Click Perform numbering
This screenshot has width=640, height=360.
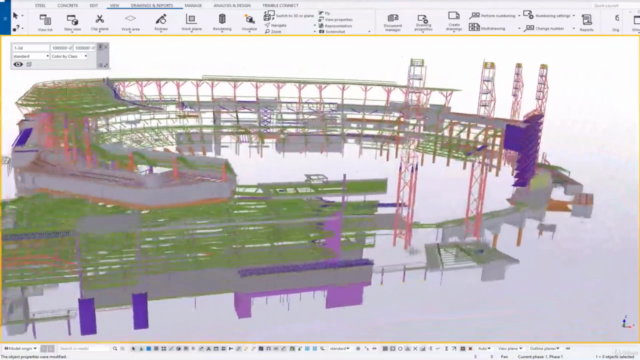click(x=493, y=16)
